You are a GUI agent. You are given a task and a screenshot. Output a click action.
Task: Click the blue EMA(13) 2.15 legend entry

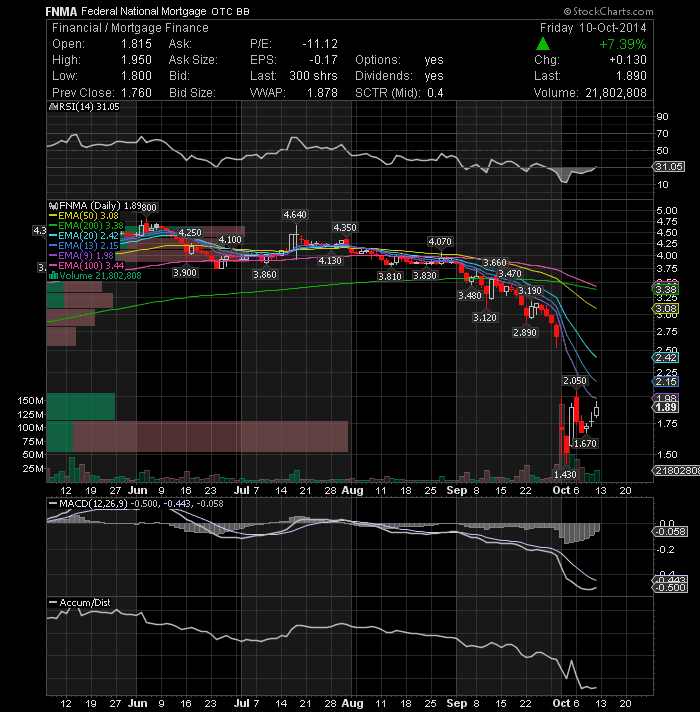(84, 246)
